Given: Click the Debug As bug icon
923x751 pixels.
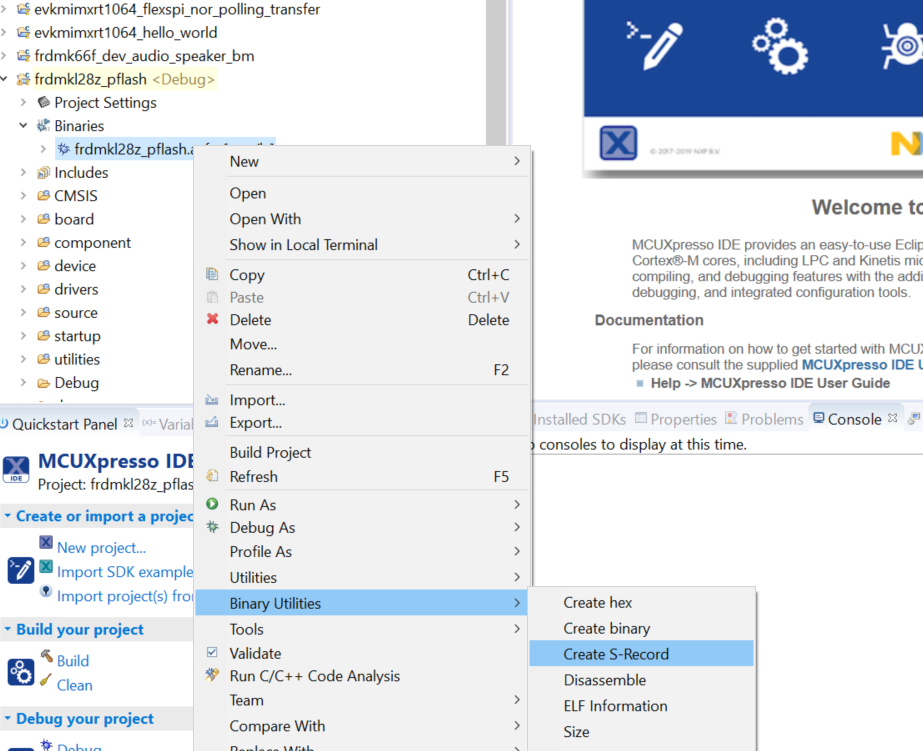Looking at the screenshot, I should tap(213, 527).
